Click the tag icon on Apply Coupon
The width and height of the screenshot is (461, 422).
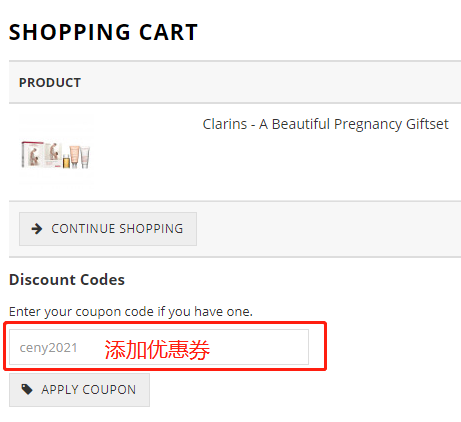27,389
